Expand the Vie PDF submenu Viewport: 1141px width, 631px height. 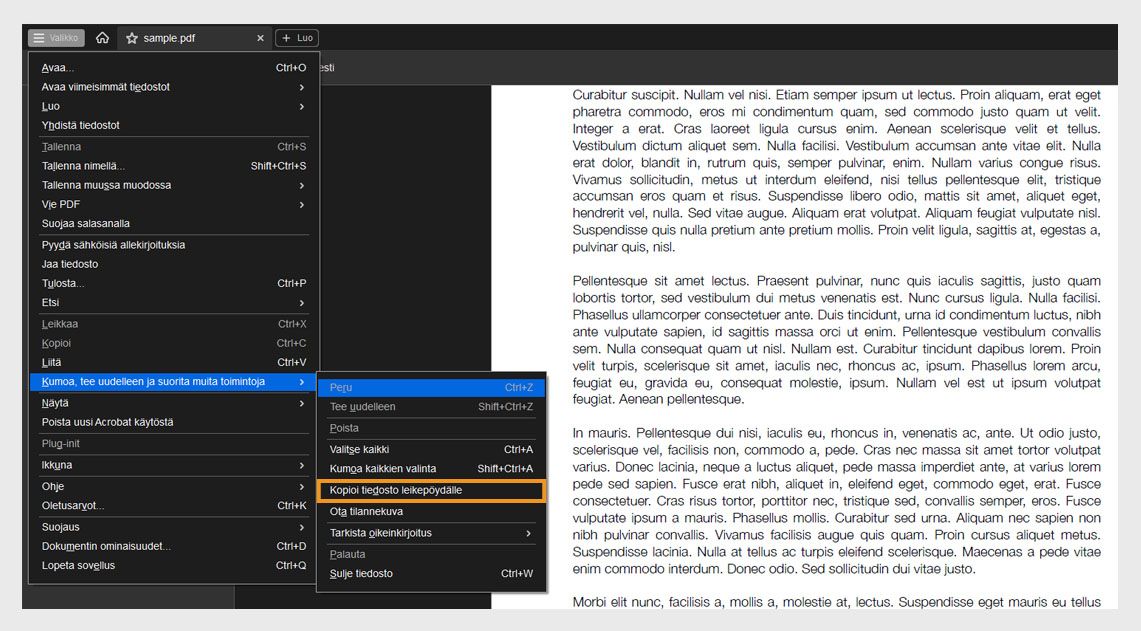tap(173, 205)
